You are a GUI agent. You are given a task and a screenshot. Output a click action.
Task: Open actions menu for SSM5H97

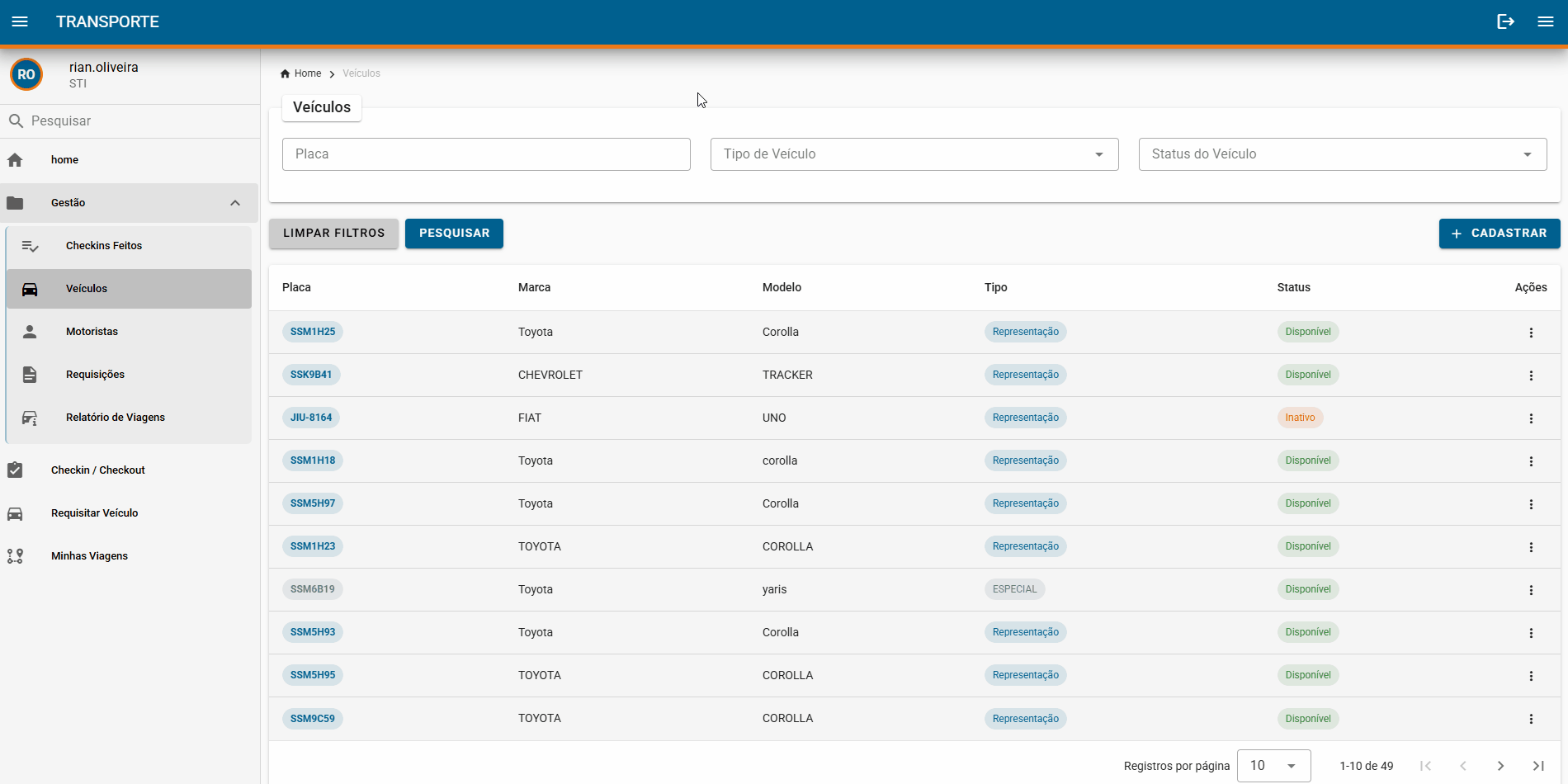coord(1531,504)
